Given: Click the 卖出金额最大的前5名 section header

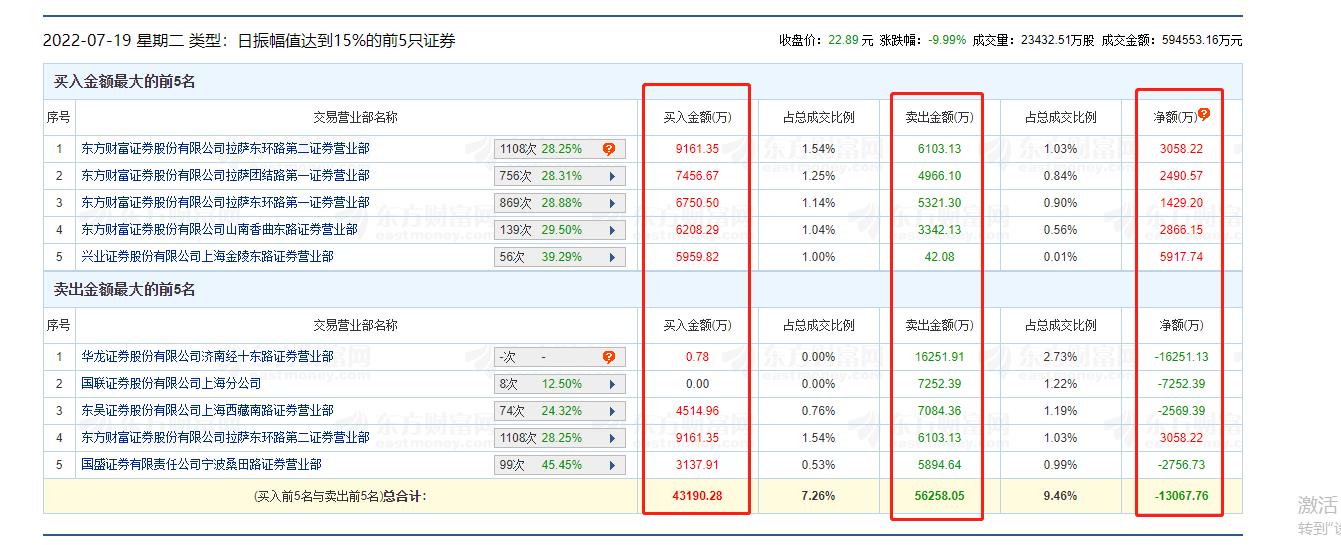Looking at the screenshot, I should [125, 289].
